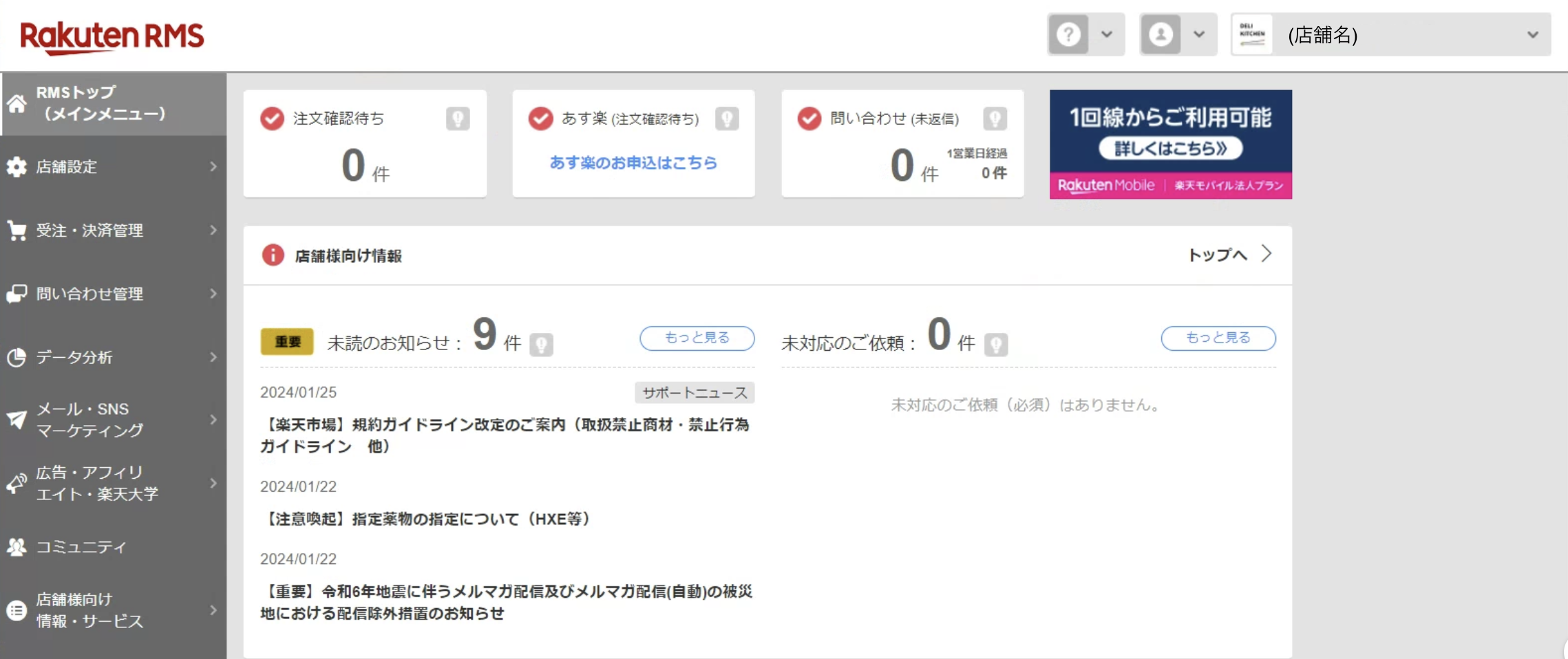Viewport: 1568px width, 659px height.
Task: Open 【注意喚起】指定薬物の指定について notice
Action: pos(427,519)
